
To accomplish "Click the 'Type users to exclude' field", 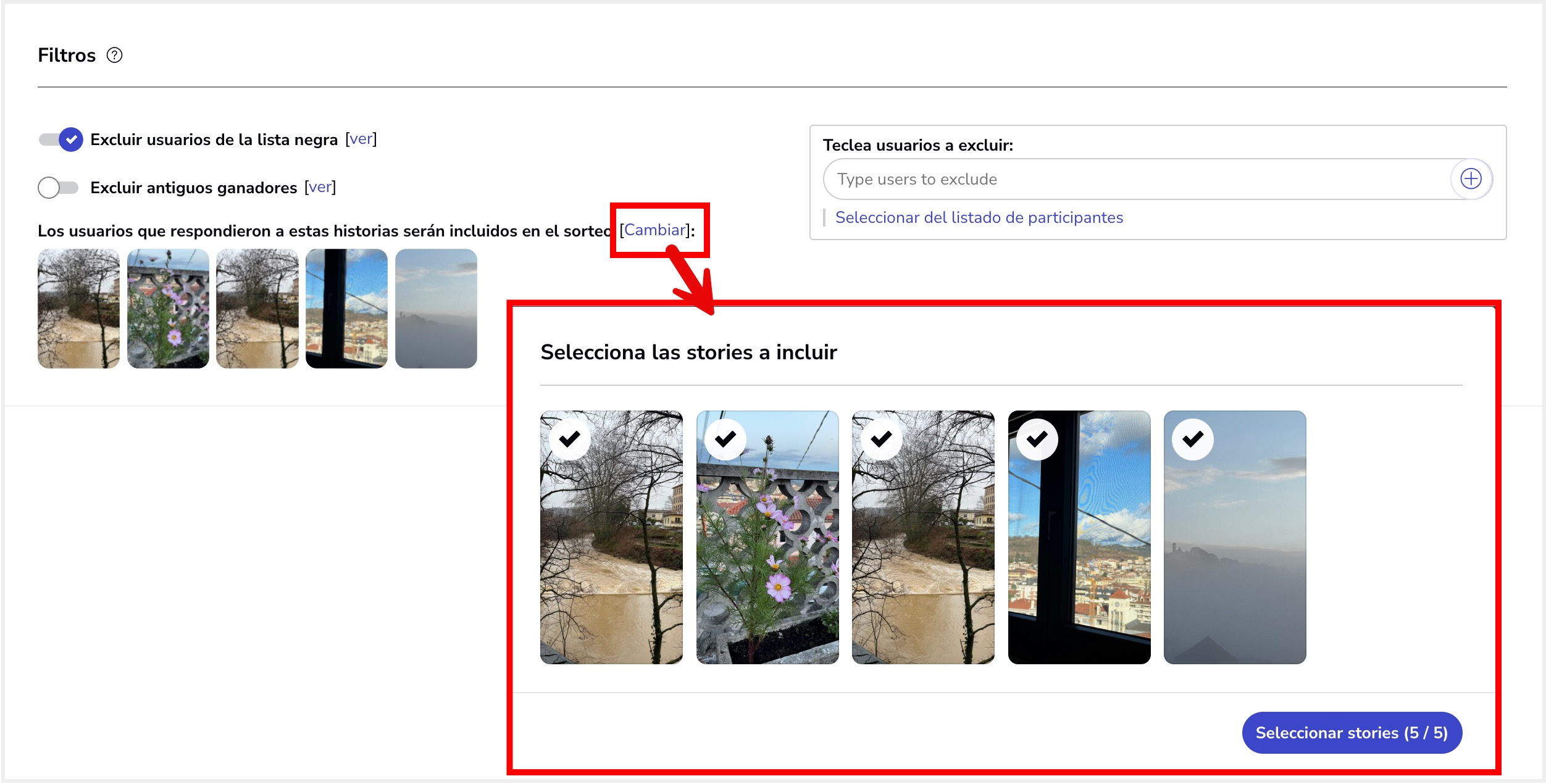I will click(1111, 179).
